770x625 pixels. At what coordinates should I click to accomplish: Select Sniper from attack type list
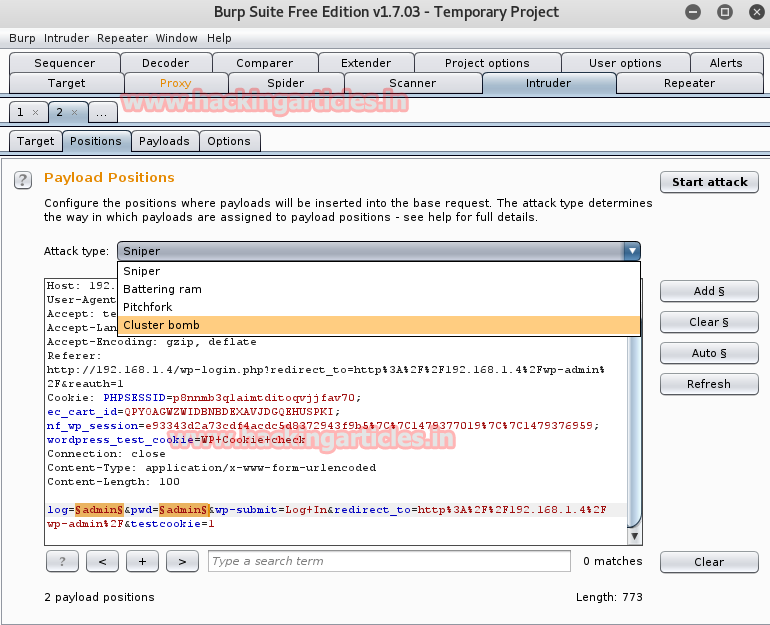tap(379, 271)
